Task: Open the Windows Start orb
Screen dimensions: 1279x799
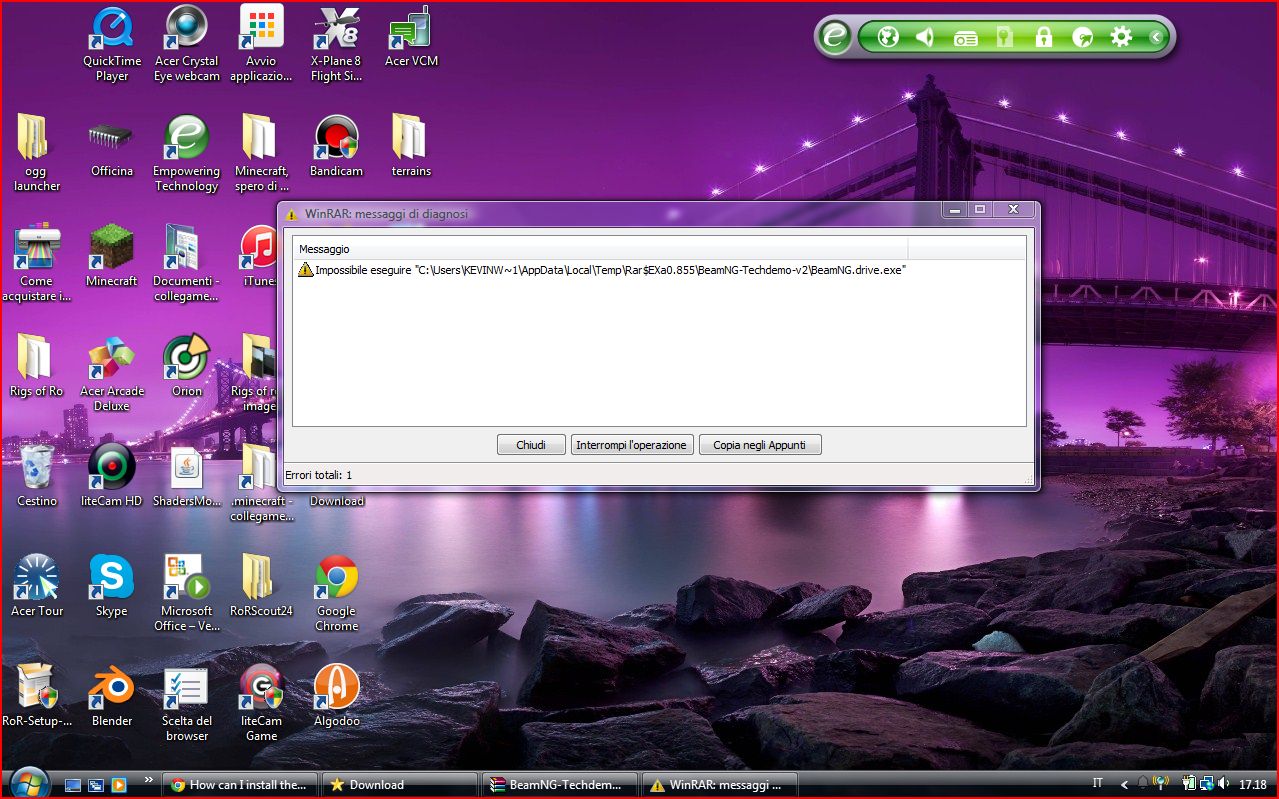Action: tap(27, 783)
